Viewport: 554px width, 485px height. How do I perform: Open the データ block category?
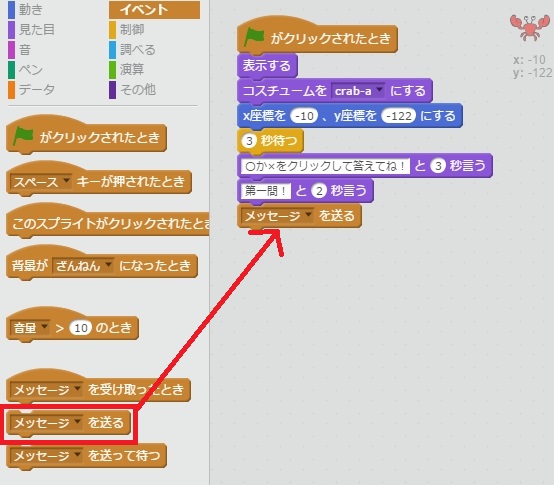point(31,90)
